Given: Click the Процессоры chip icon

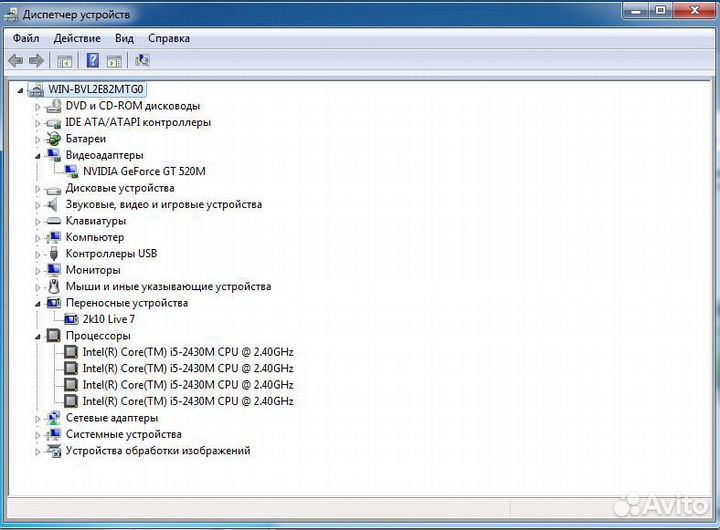Looking at the screenshot, I should pos(54,336).
